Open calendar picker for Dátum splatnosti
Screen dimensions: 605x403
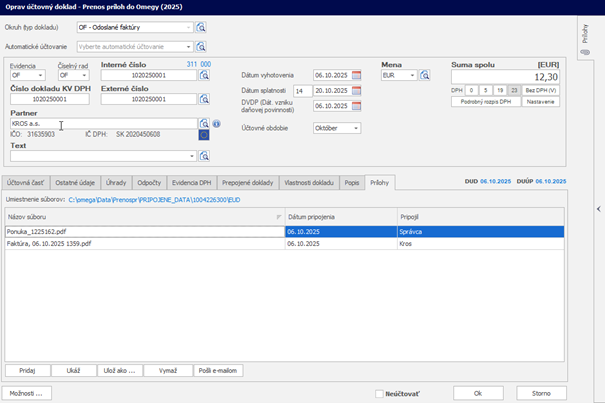coord(355,91)
